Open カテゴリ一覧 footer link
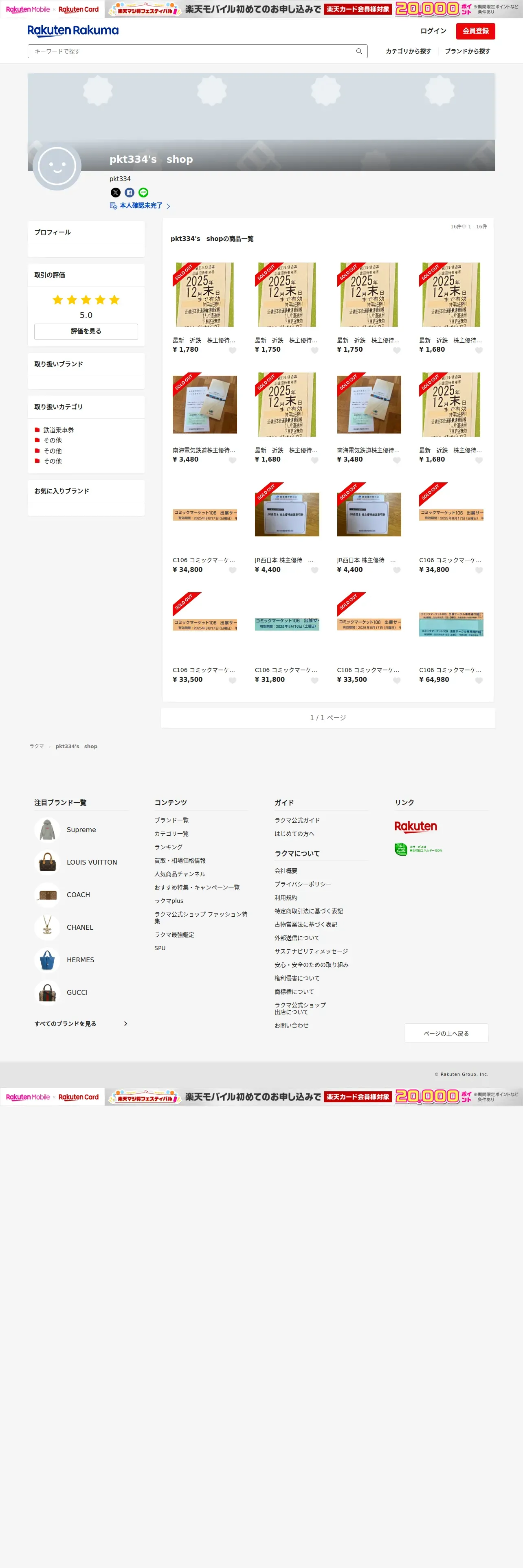Viewport: 523px width, 1568px height. point(171,833)
